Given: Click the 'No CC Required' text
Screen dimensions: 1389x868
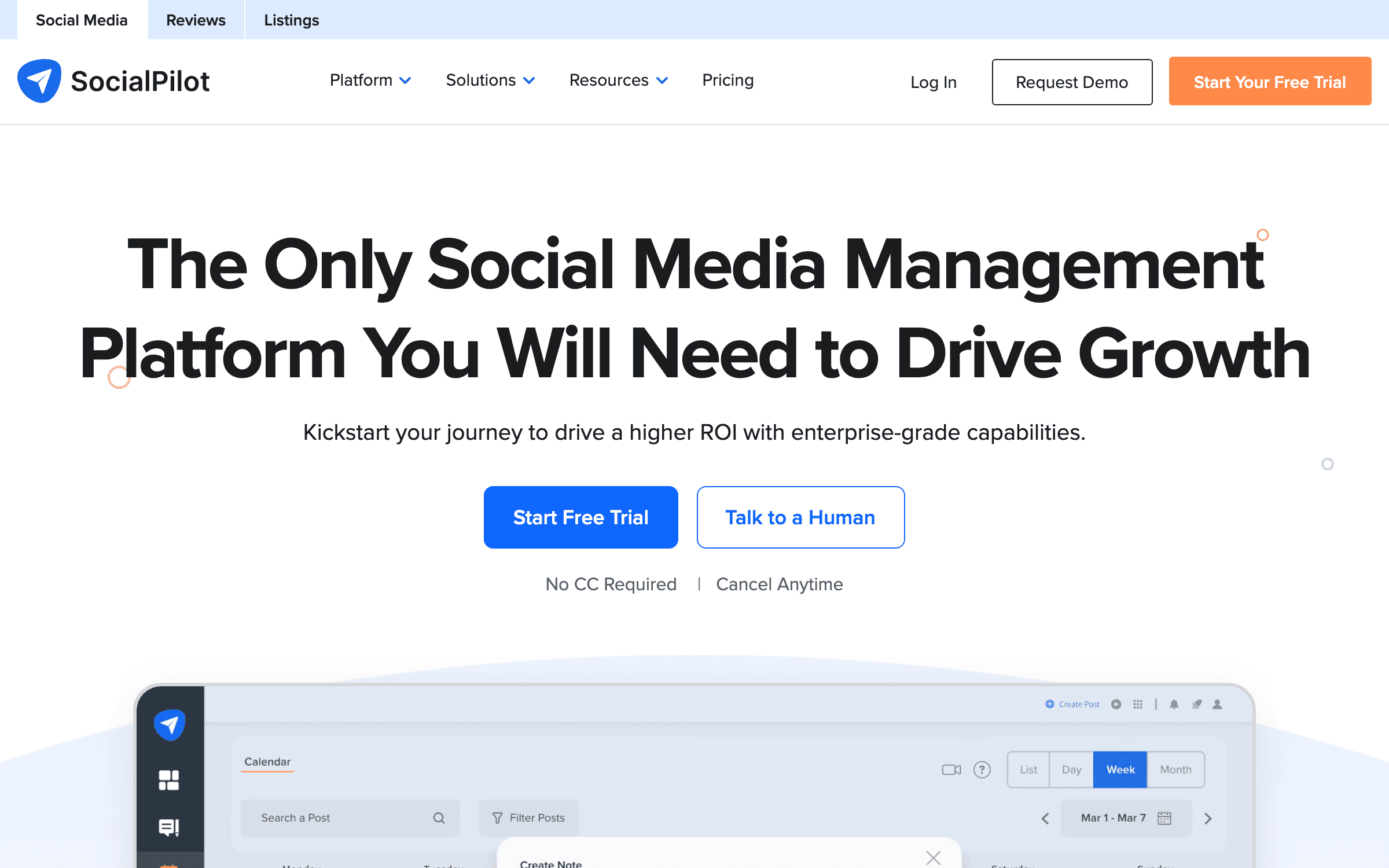Looking at the screenshot, I should point(611,584).
